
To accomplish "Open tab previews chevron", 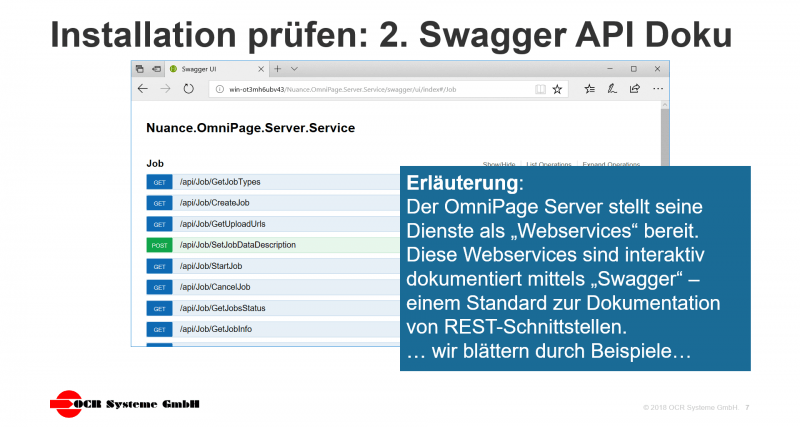I will (294, 69).
